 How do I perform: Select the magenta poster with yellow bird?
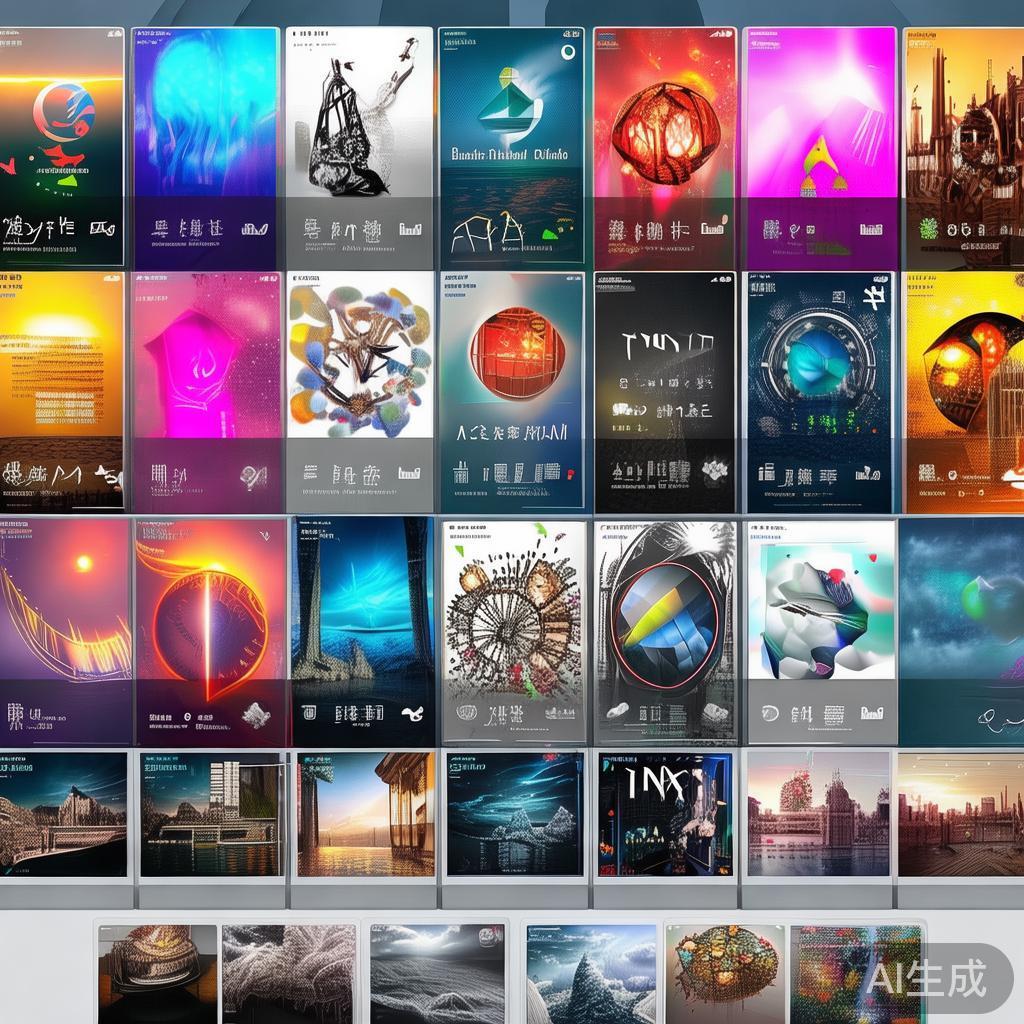tap(819, 148)
